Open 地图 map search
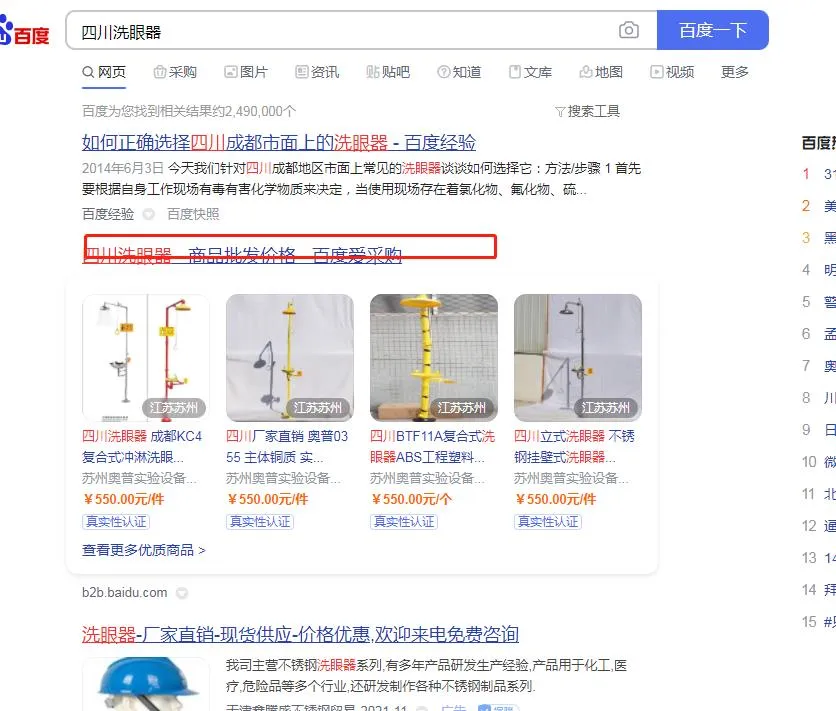 pos(601,72)
